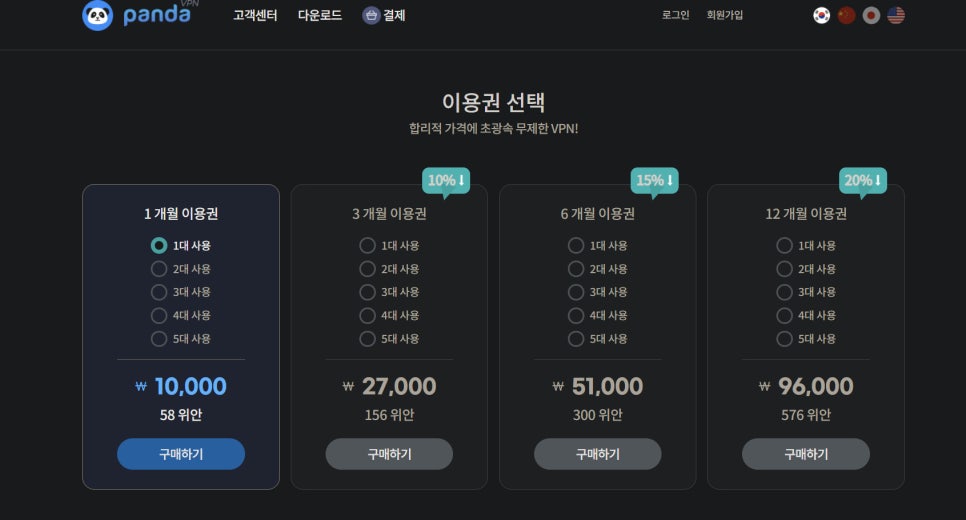The width and height of the screenshot is (966, 520).
Task: Switch language to Japanese flag
Action: tap(871, 15)
